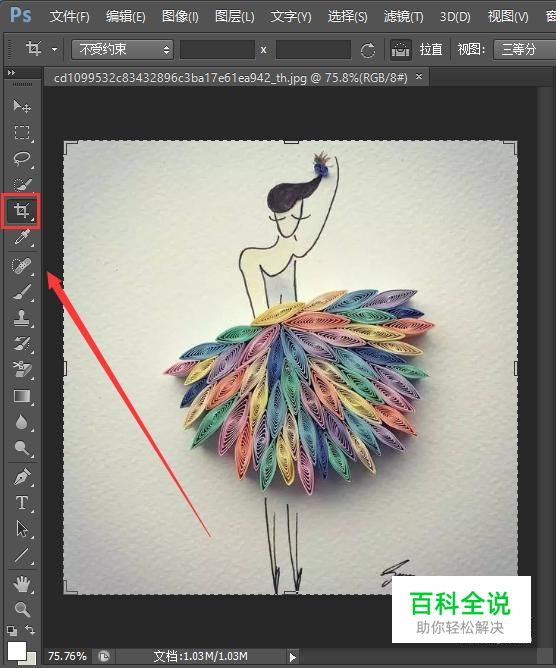Reset default foreground and background colors

pyautogui.click(x=12, y=631)
